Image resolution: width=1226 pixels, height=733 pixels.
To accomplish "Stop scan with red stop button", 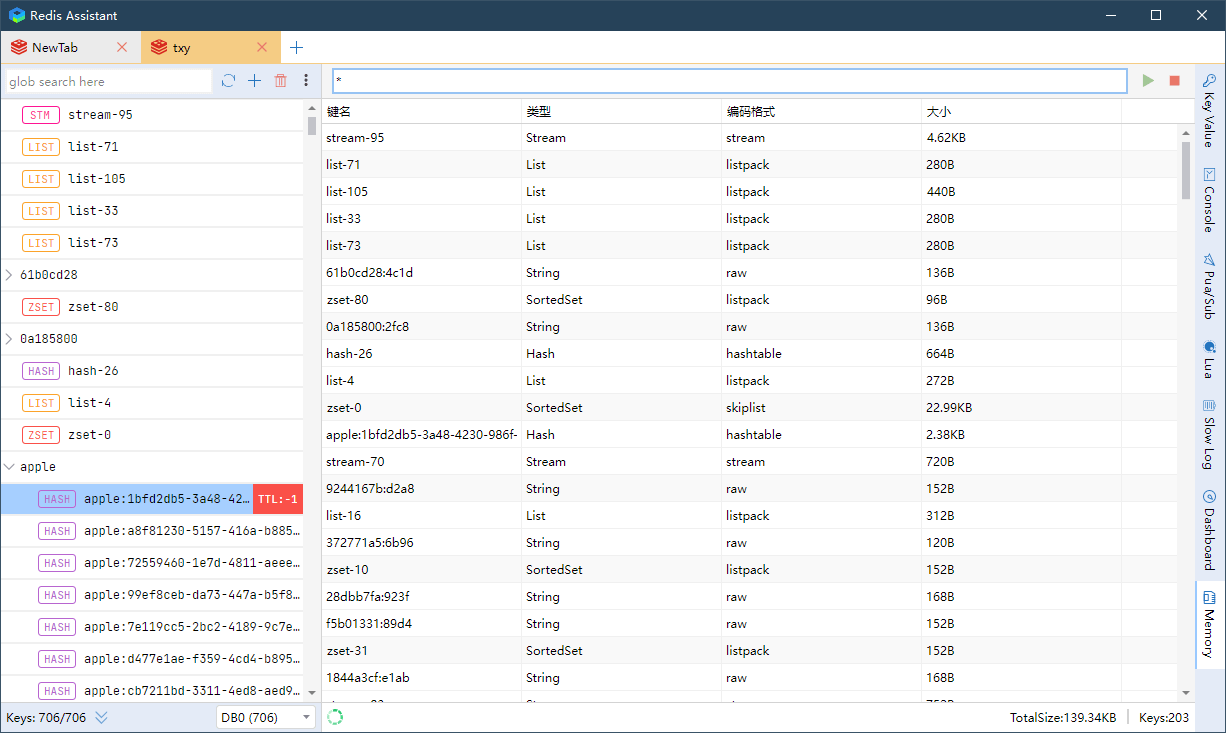I will tap(1175, 81).
